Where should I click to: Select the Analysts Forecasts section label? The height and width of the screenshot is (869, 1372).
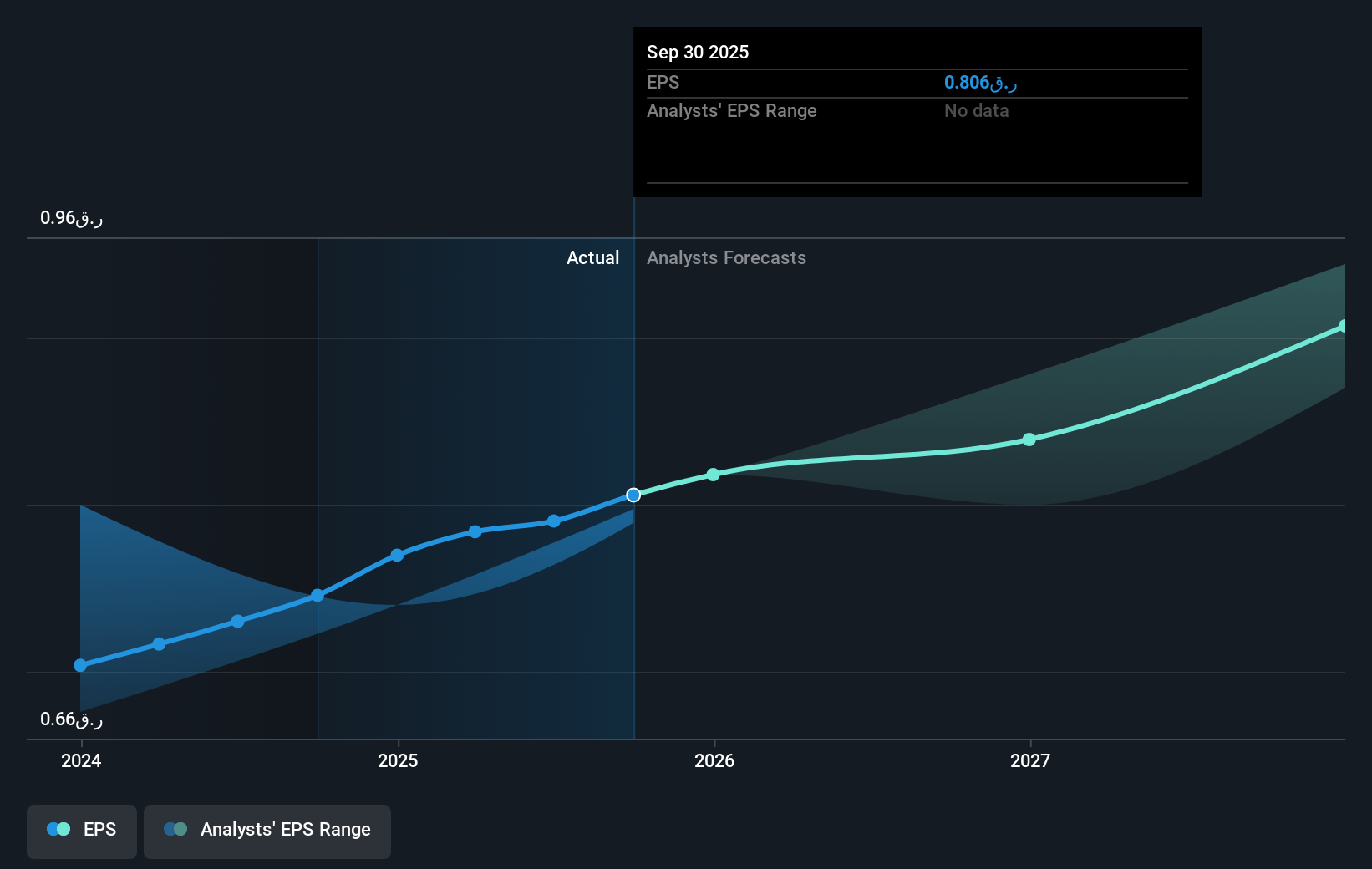[726, 257]
